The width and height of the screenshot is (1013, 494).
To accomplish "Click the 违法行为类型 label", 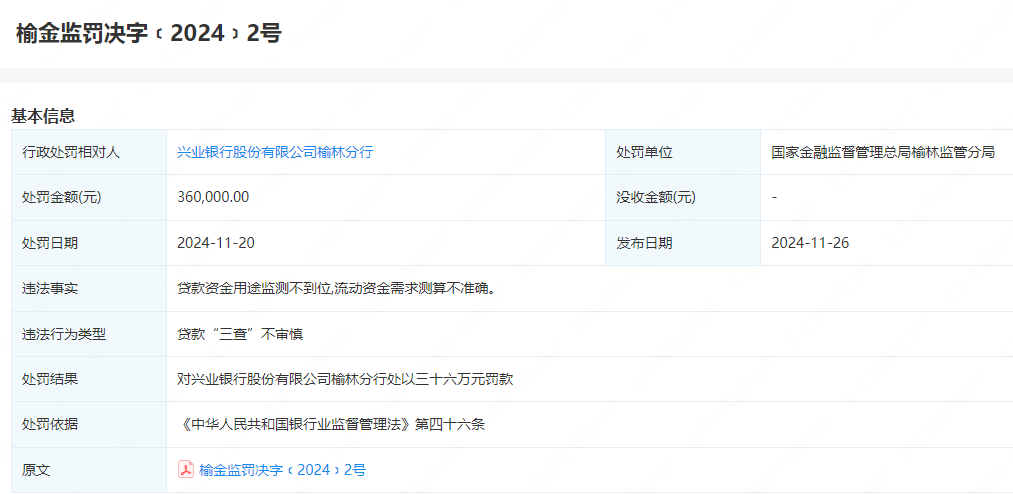I will 64,334.
